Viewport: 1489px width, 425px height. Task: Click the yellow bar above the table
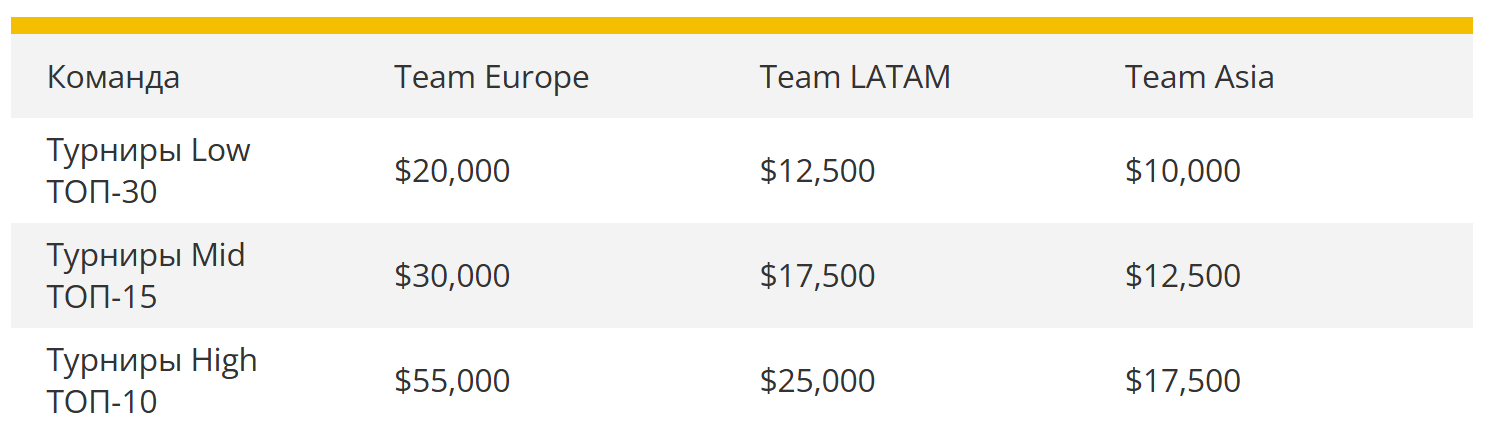[742, 25]
